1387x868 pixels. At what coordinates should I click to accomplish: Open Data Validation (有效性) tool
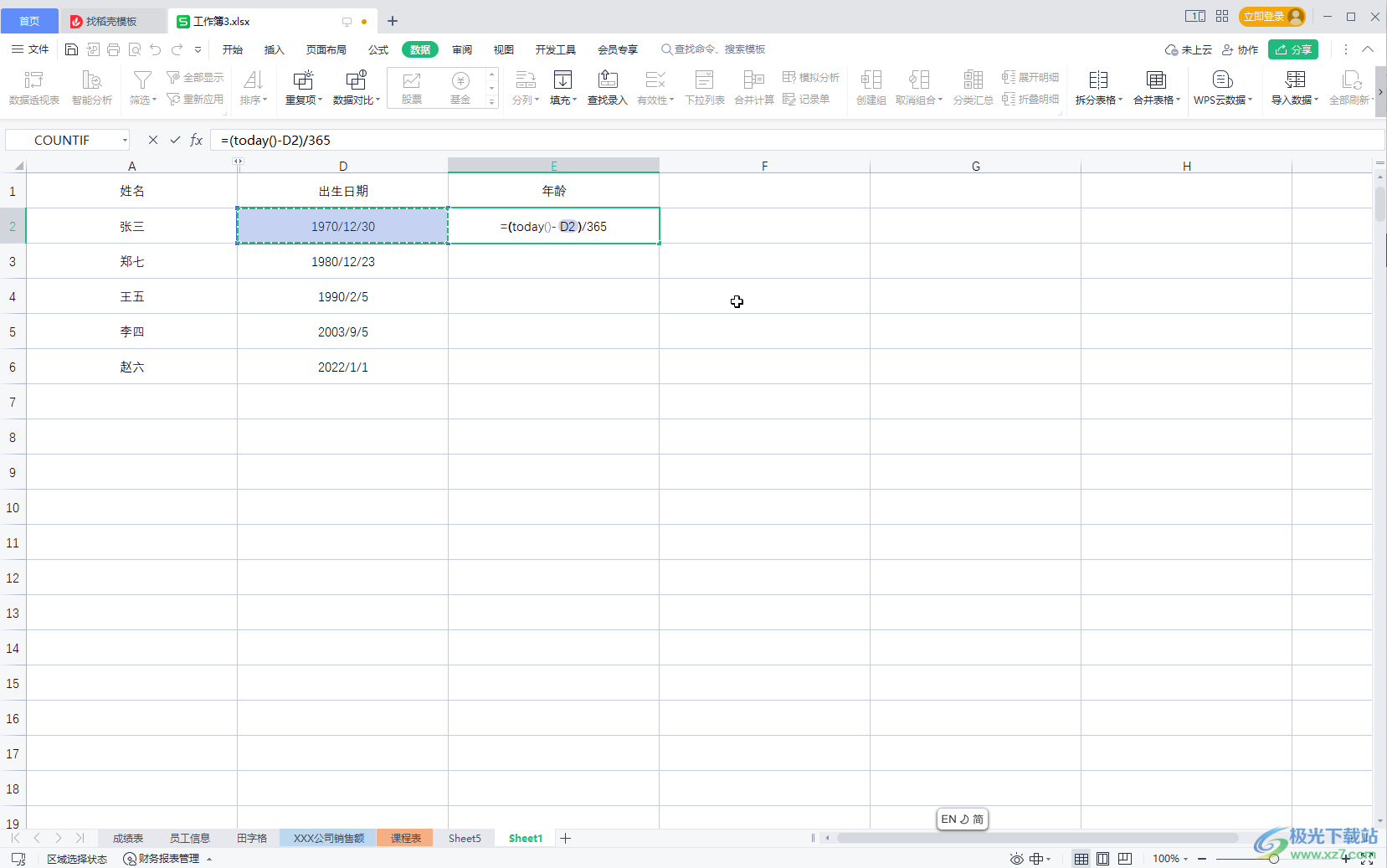pos(655,87)
